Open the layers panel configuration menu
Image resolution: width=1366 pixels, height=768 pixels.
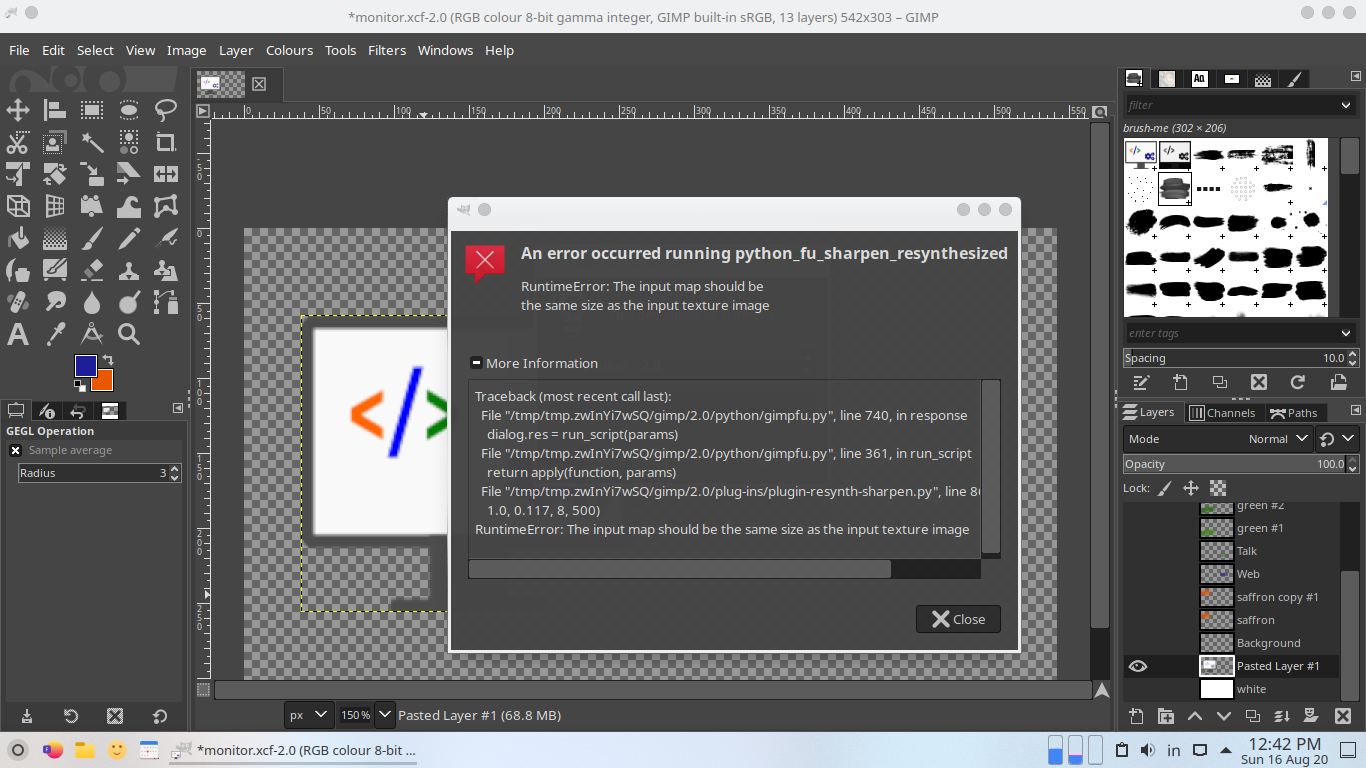coord(1357,411)
